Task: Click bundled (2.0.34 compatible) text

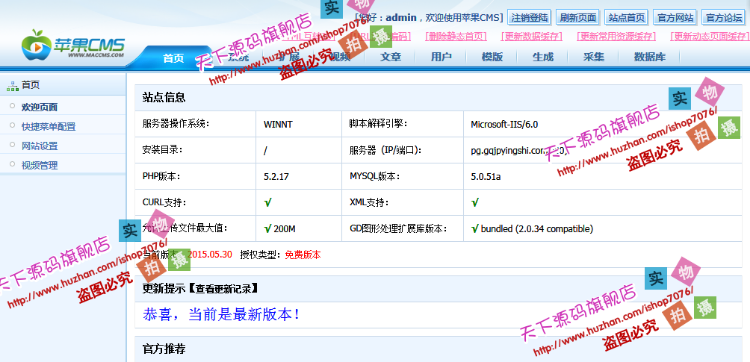Action: pyautogui.click(x=537, y=229)
